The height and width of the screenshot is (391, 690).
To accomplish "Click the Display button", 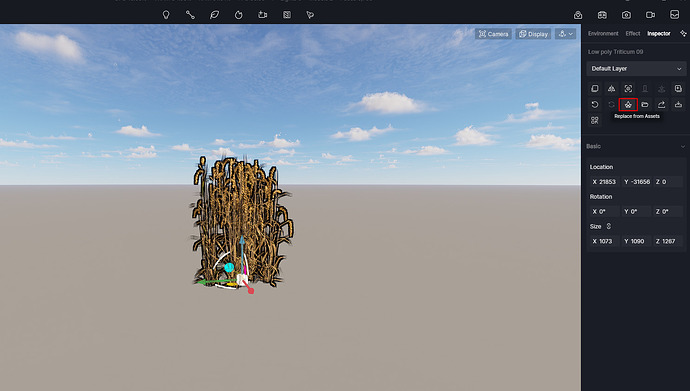I will [533, 34].
